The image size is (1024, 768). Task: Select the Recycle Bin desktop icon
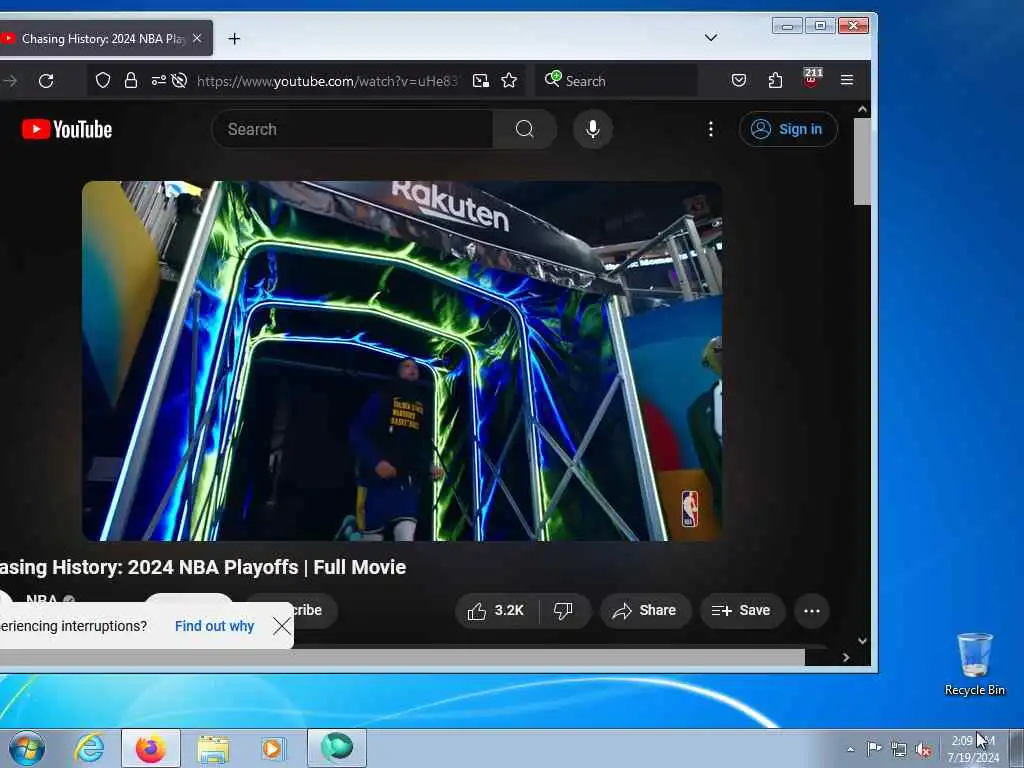[x=974, y=664]
